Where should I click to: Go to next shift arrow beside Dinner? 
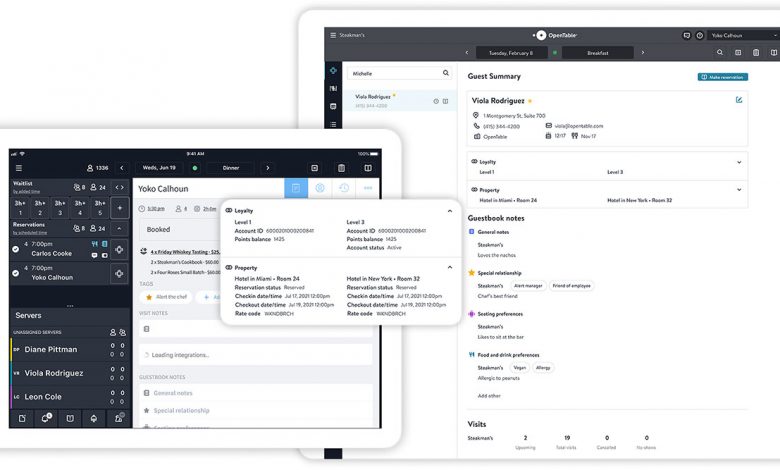coord(268,168)
